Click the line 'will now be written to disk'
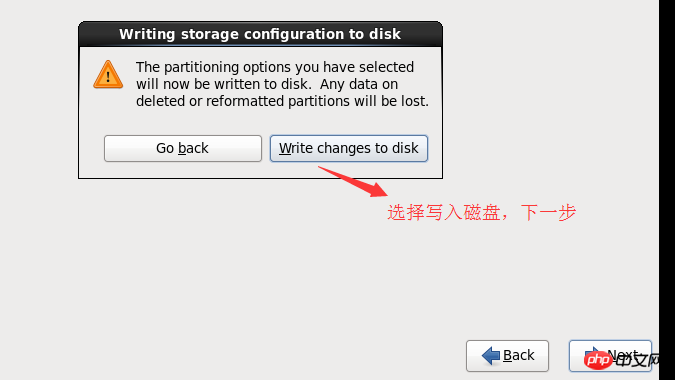The width and height of the screenshot is (675, 380). click(x=223, y=84)
